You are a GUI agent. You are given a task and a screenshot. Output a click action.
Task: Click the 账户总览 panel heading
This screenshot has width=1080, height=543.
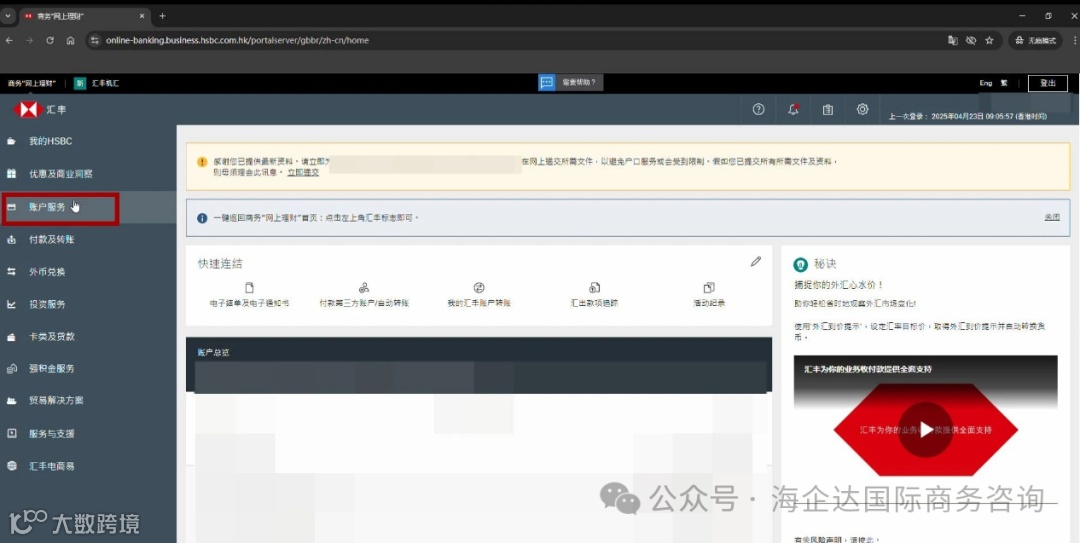click(214, 352)
